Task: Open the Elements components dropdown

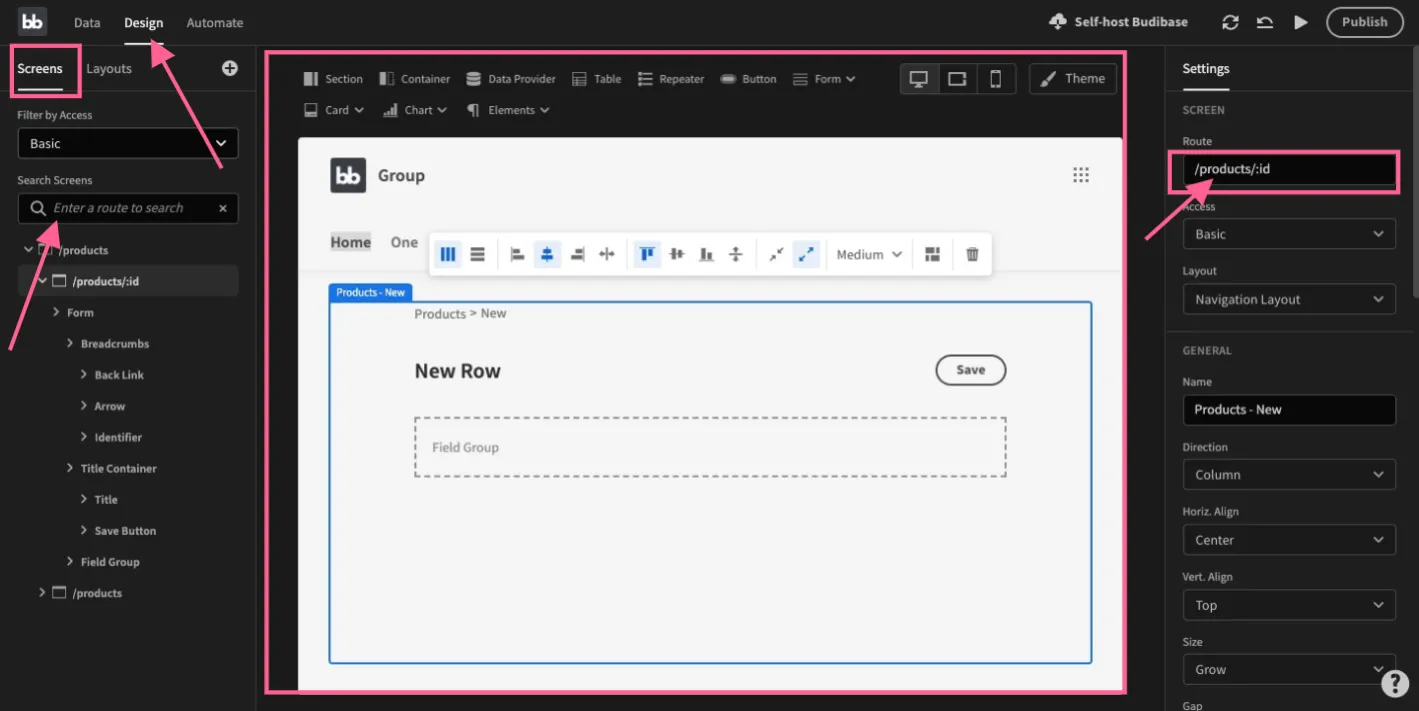Action: click(509, 110)
